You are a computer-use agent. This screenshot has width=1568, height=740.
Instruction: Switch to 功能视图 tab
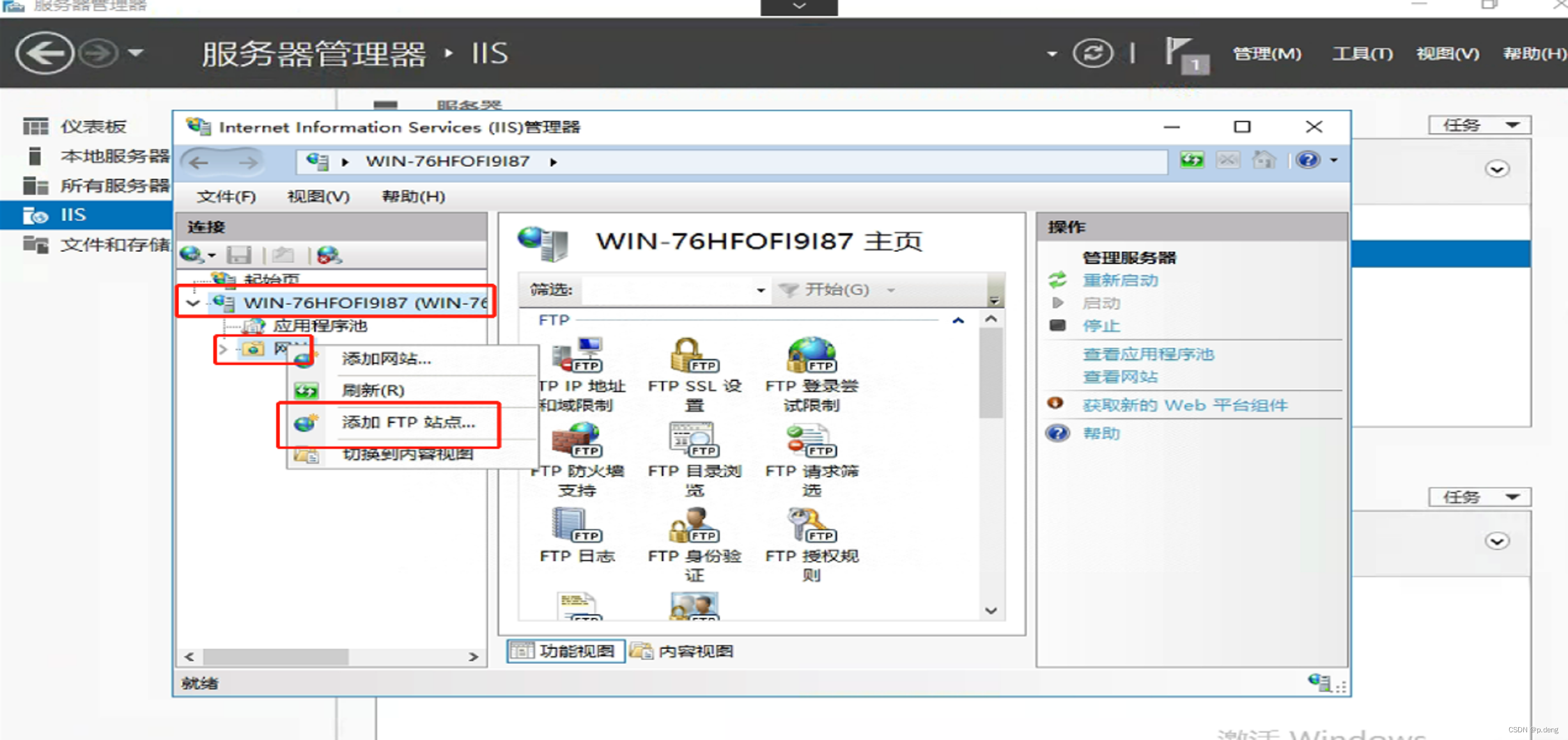[566, 651]
